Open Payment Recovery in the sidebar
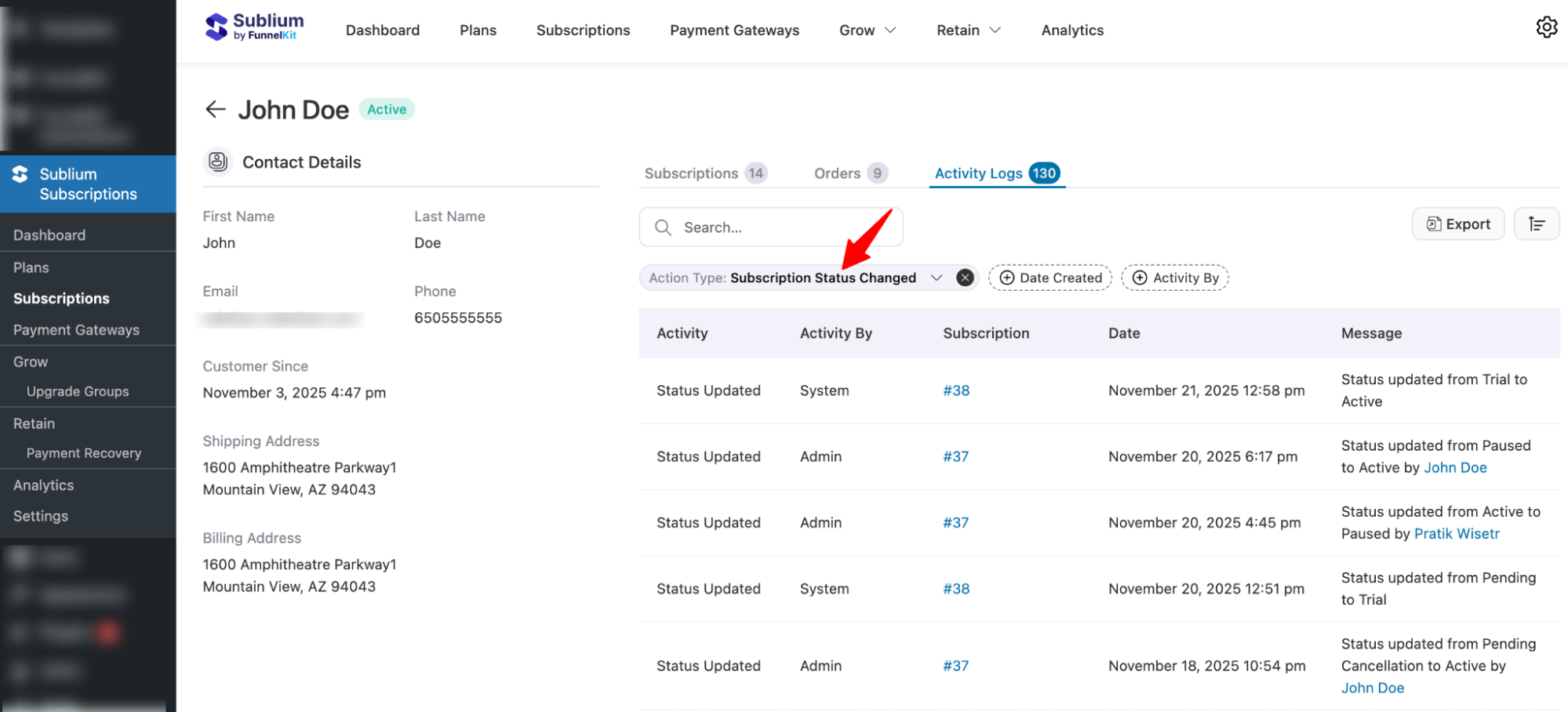This screenshot has width=1568, height=712. [83, 452]
